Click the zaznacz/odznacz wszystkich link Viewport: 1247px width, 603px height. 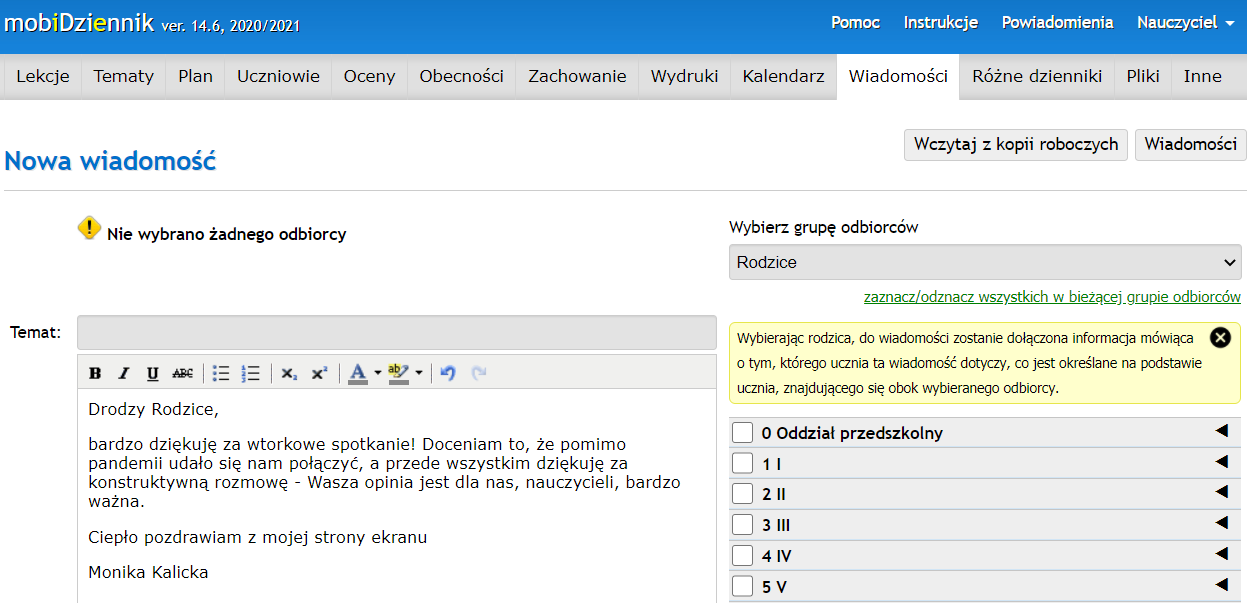click(1052, 297)
